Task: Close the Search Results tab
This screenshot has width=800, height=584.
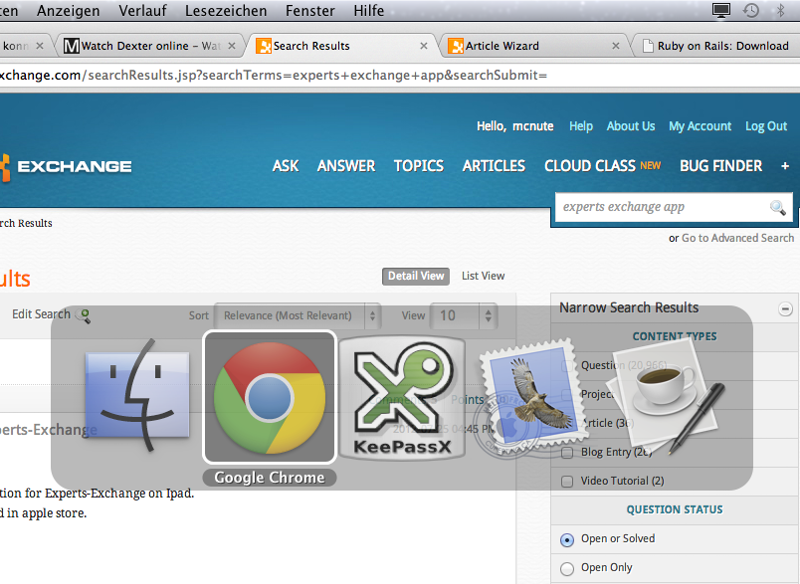Action: point(423,46)
